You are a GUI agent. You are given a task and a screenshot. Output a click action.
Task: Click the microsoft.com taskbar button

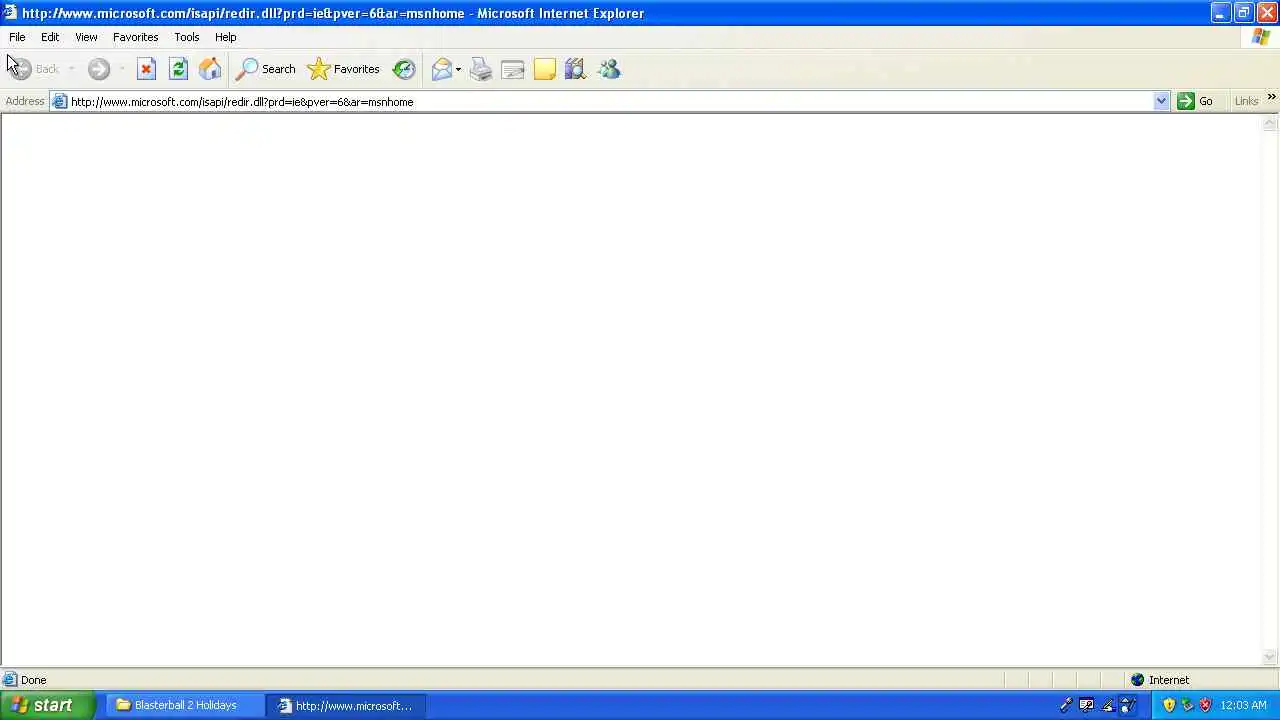(x=347, y=705)
